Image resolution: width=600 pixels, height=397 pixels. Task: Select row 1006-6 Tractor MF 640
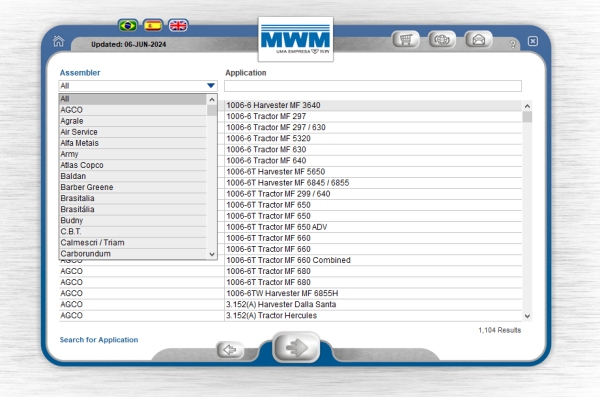[373, 161]
